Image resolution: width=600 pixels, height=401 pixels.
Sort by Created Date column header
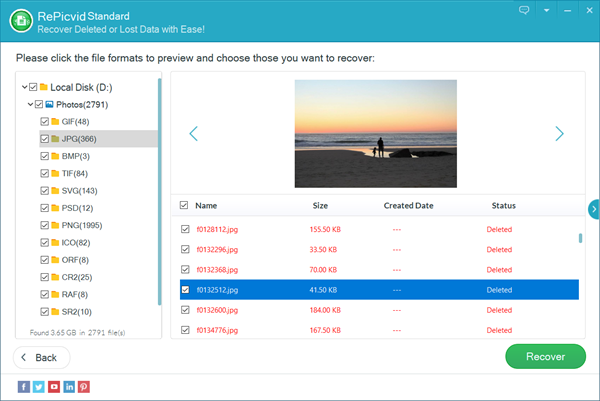point(408,205)
